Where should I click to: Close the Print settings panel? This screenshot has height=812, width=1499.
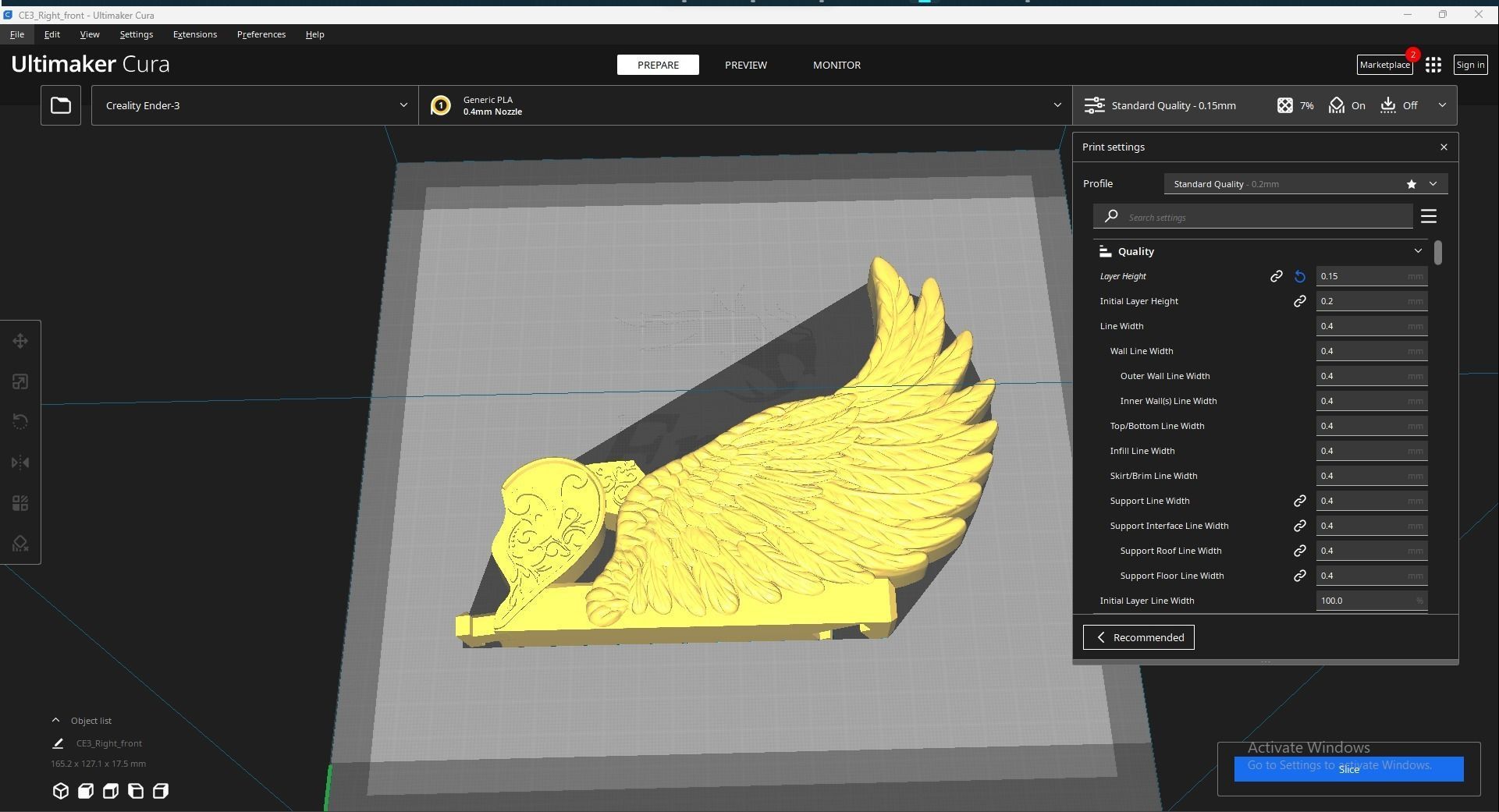click(1444, 147)
